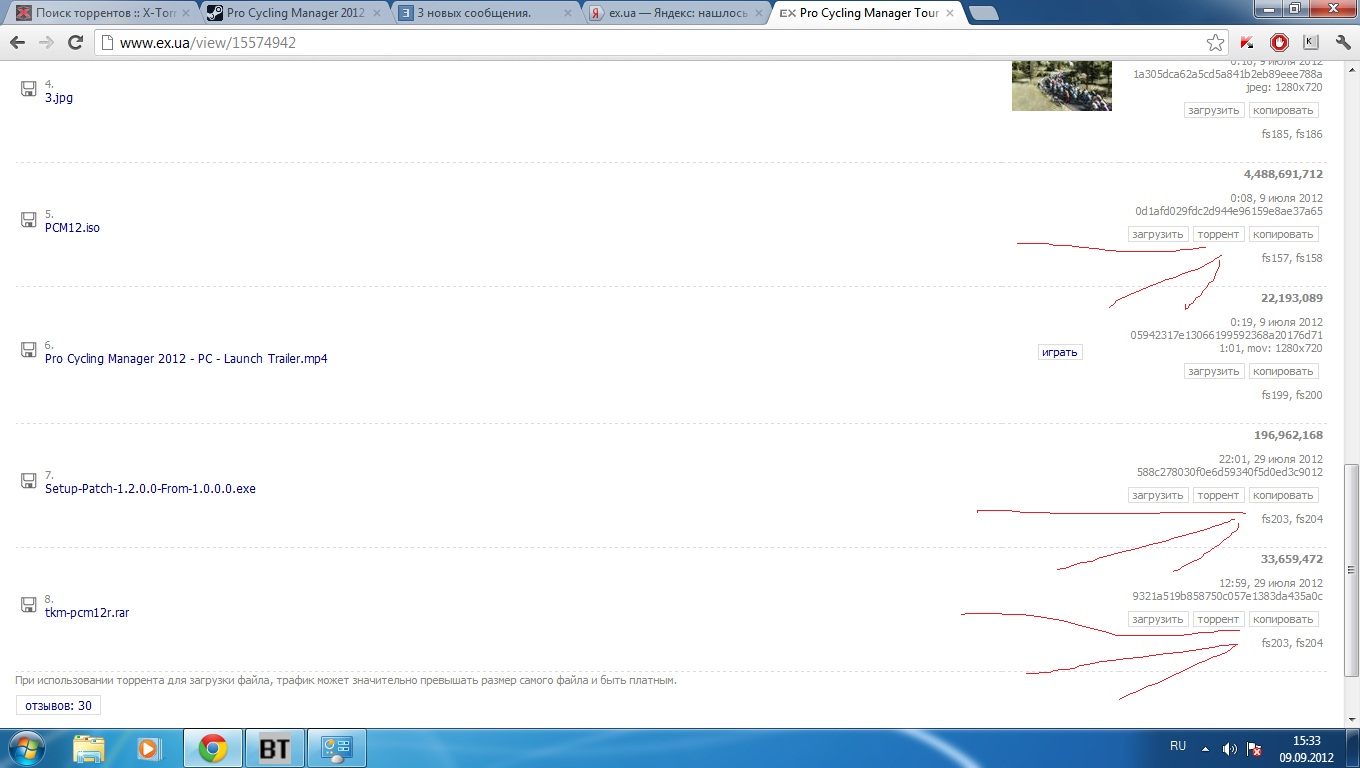The image size is (1360, 768).
Task: Click the RU language indicator in taskbar
Action: click(1178, 746)
